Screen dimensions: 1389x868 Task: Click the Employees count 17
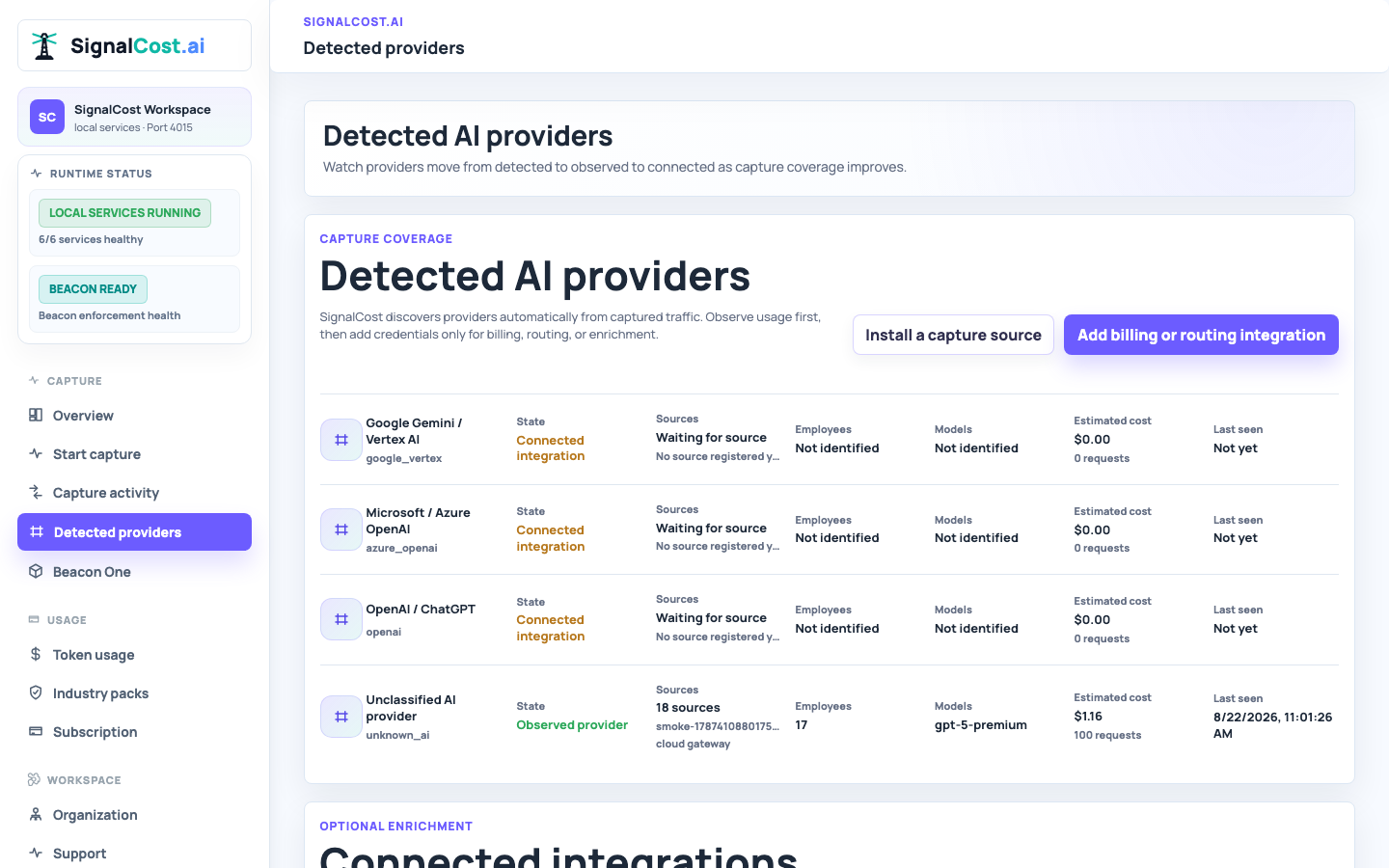point(802,724)
